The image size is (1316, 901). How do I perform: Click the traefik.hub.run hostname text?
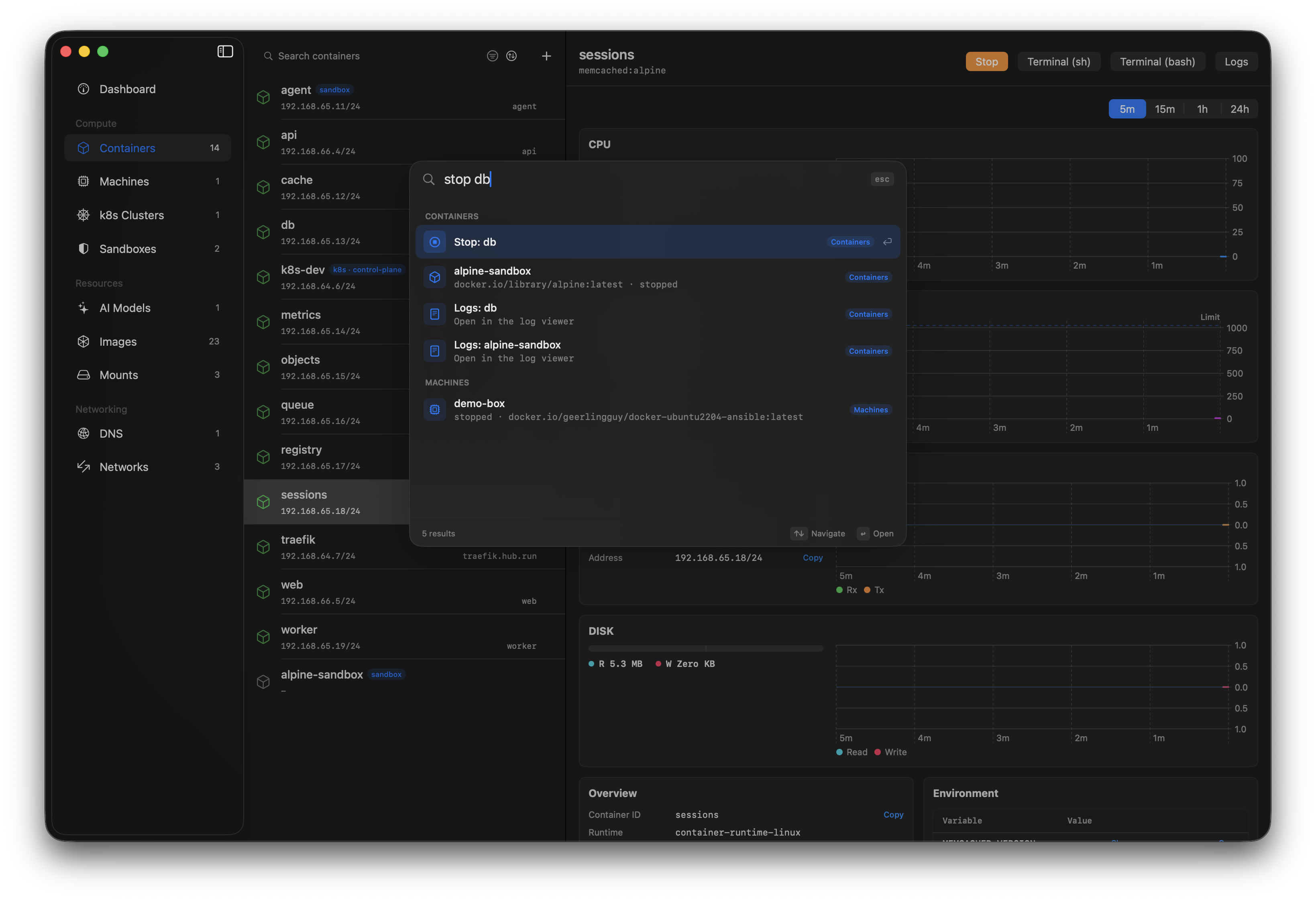pyautogui.click(x=499, y=556)
